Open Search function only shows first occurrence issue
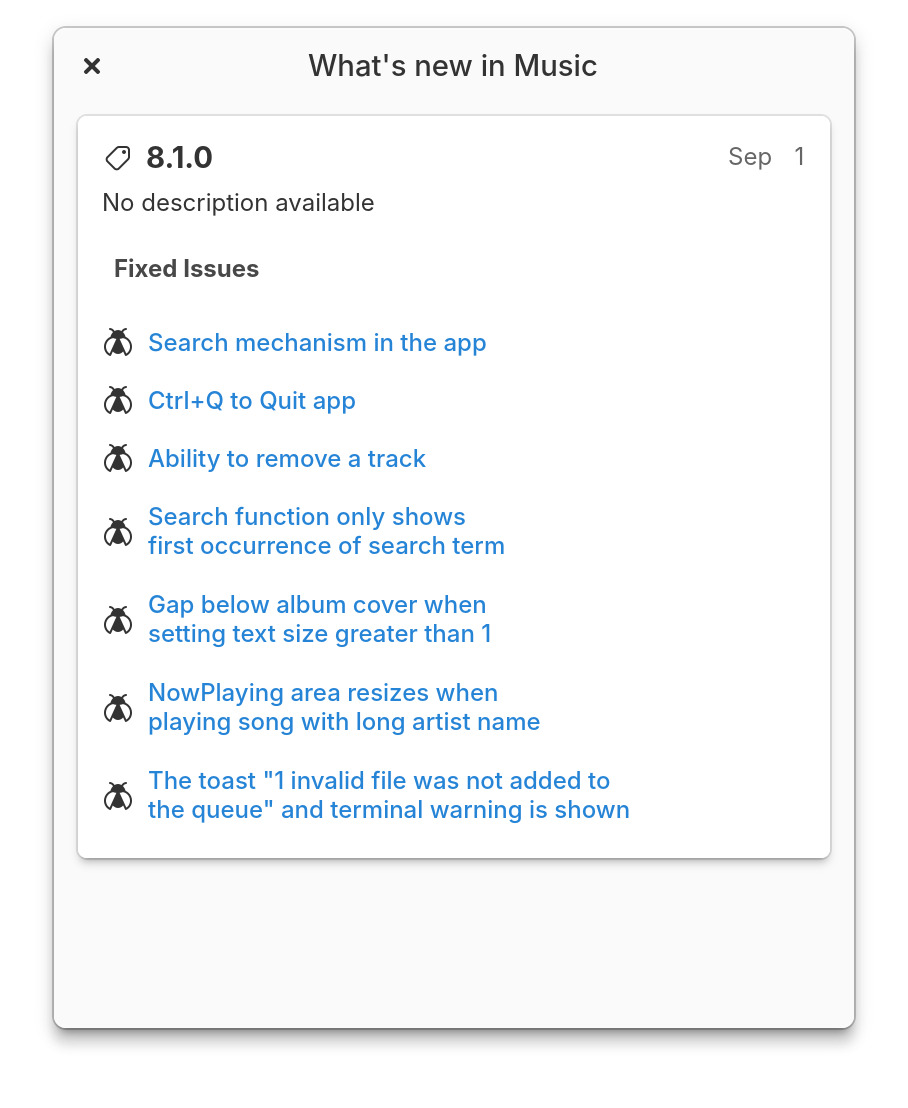 tap(326, 532)
